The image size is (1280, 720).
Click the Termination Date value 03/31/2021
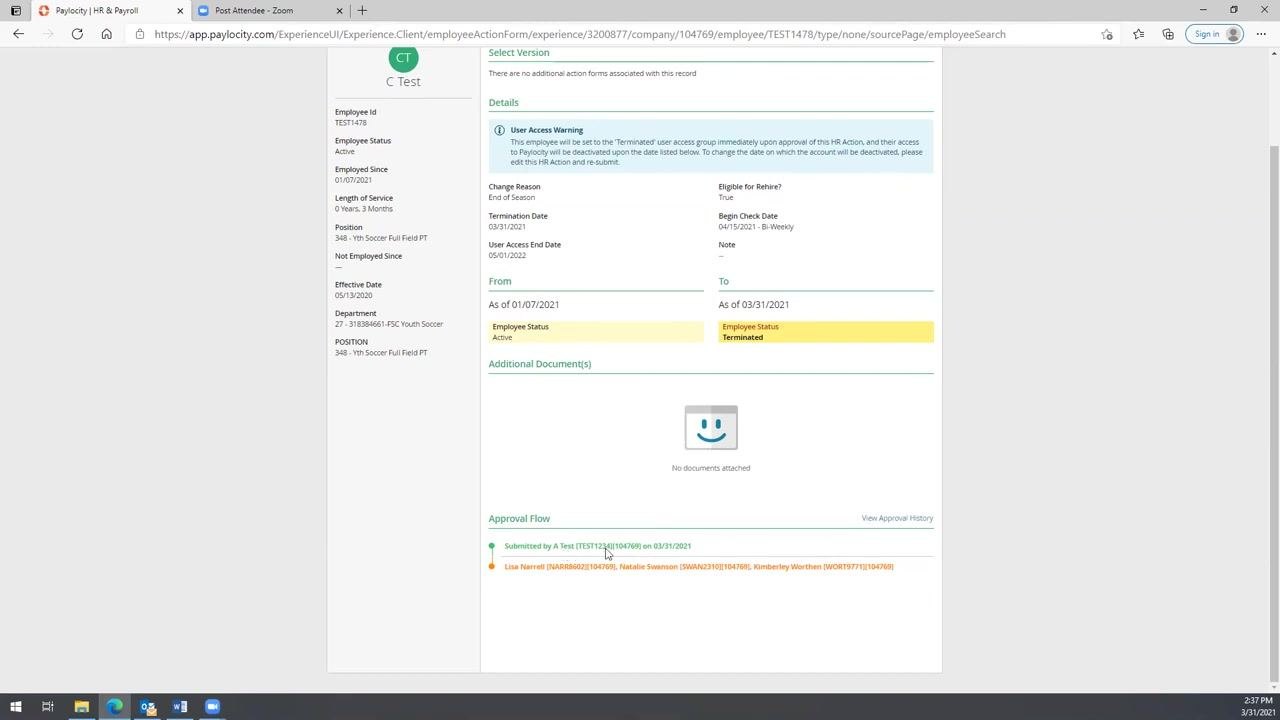(507, 227)
